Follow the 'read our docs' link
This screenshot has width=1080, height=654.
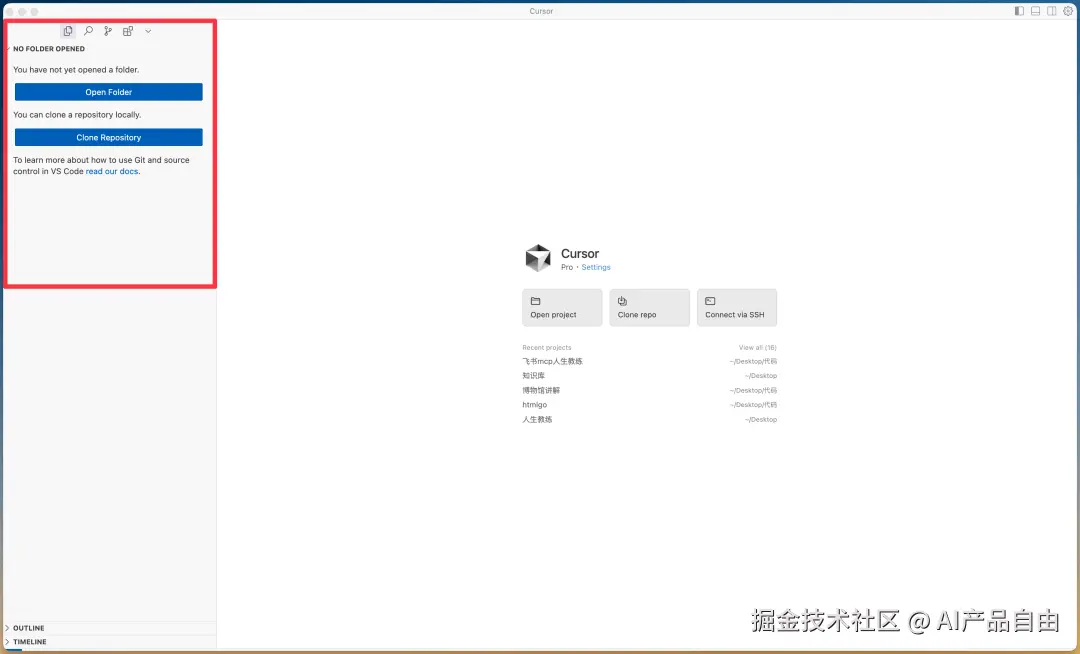[x=112, y=171]
